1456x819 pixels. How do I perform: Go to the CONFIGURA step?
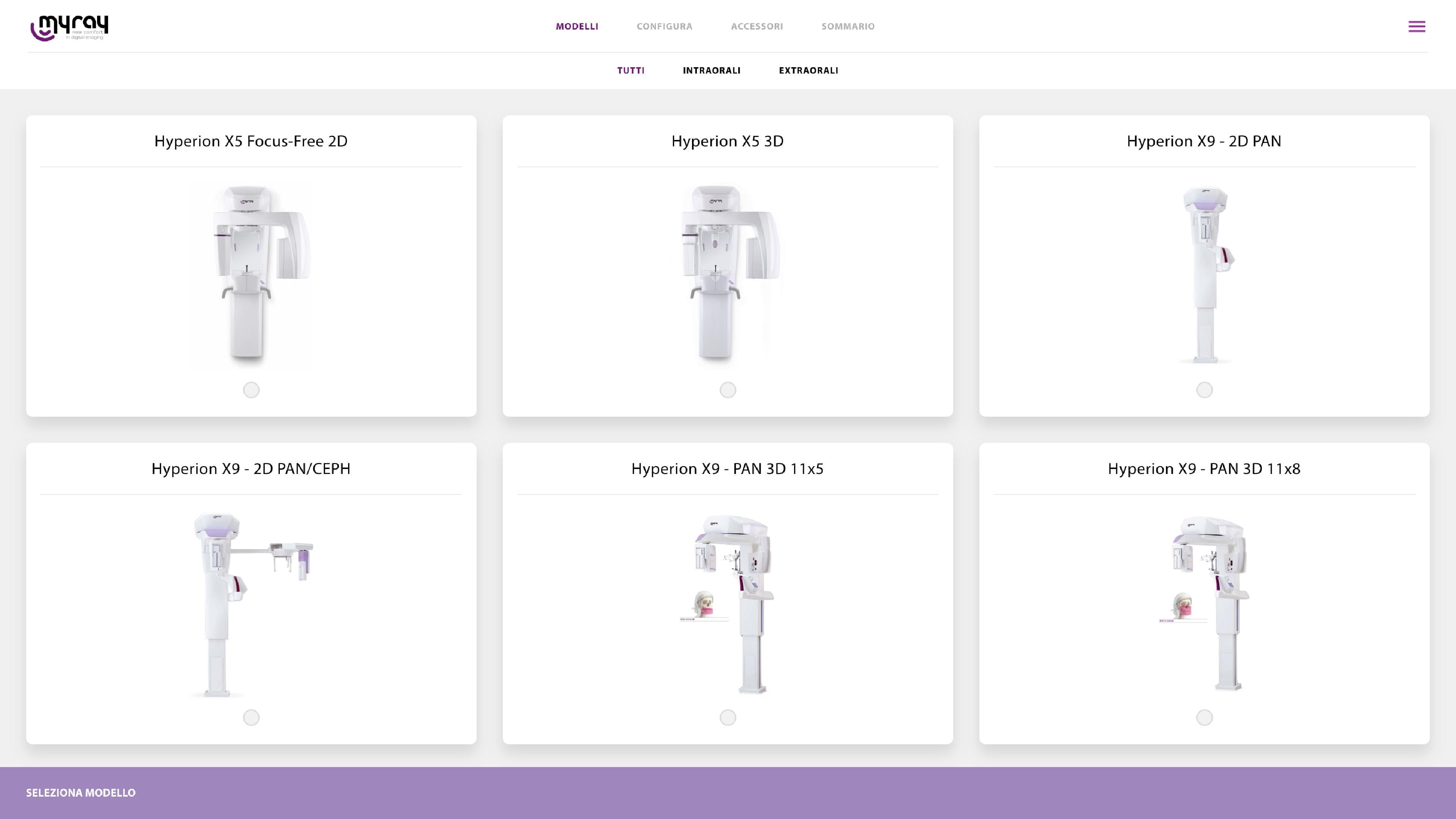pyautogui.click(x=664, y=27)
